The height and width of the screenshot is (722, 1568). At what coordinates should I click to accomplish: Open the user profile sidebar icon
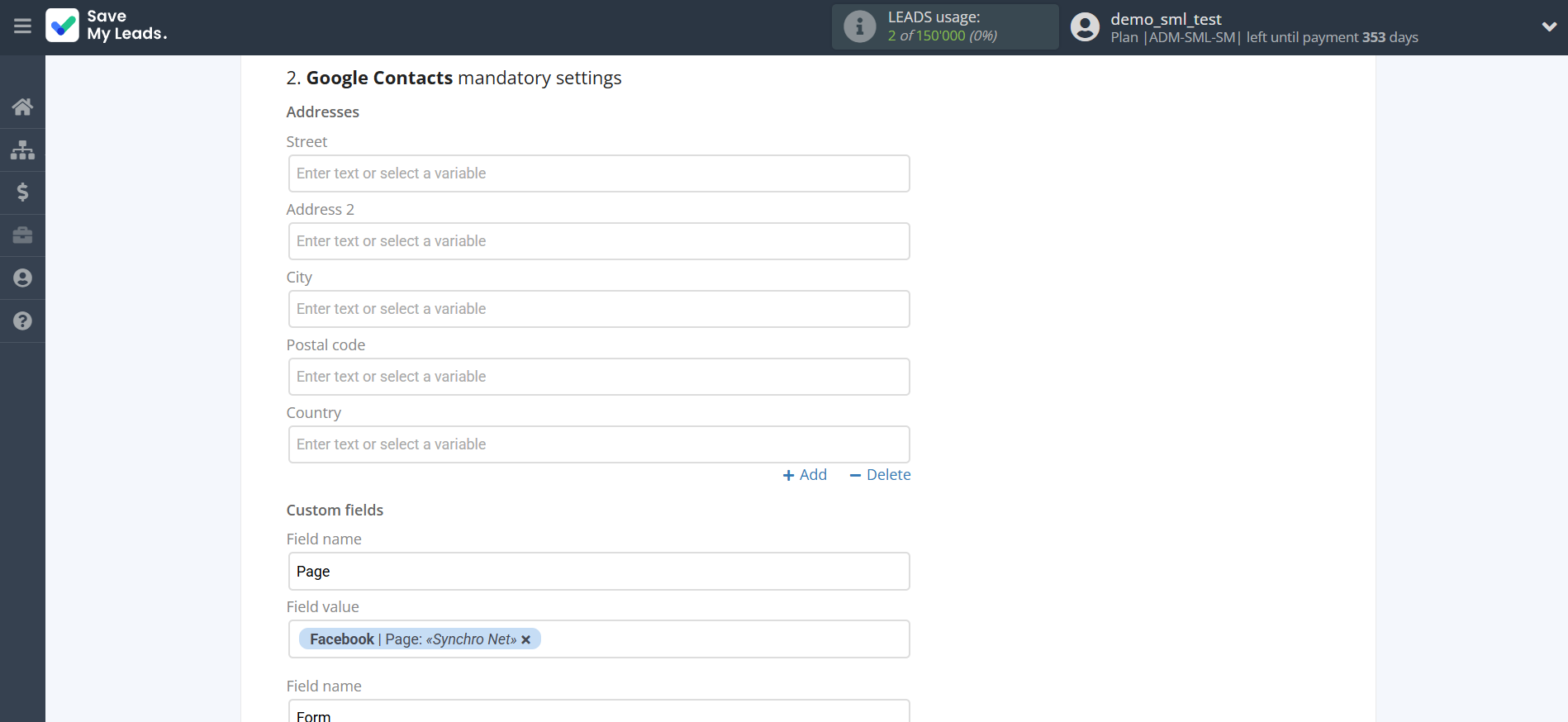[x=22, y=278]
